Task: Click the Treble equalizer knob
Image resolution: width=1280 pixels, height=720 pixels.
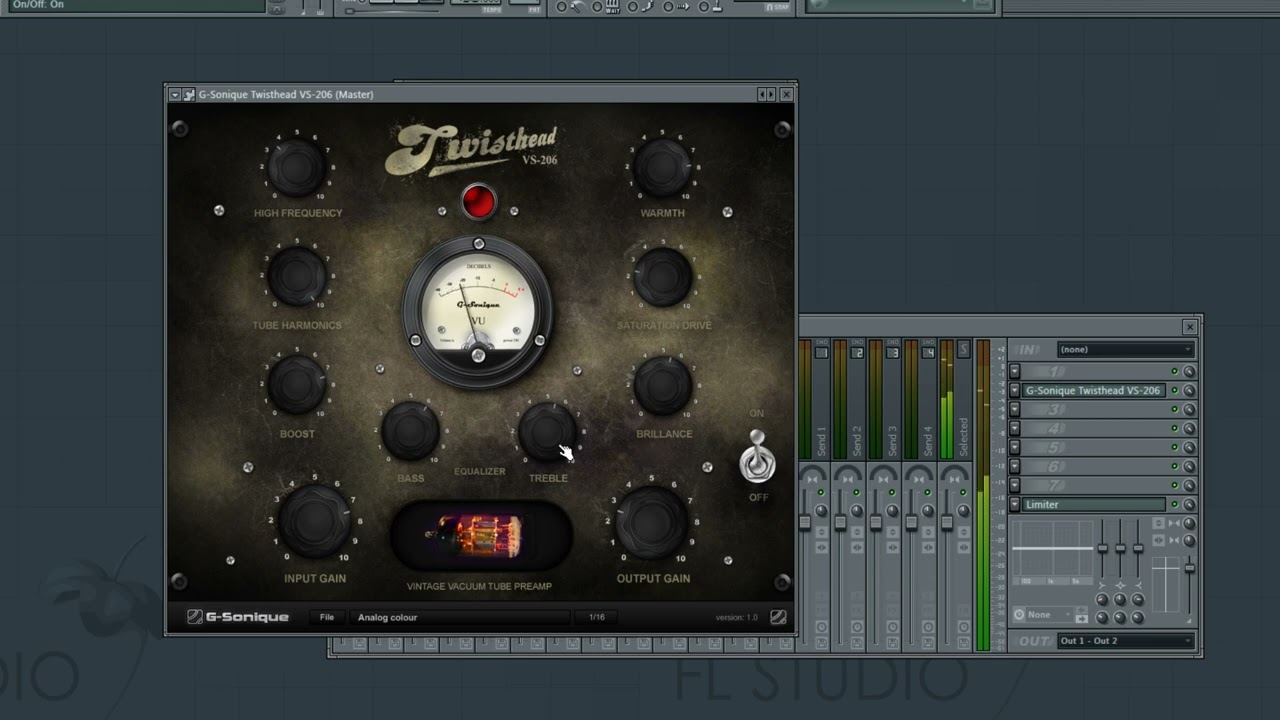Action: pyautogui.click(x=548, y=431)
